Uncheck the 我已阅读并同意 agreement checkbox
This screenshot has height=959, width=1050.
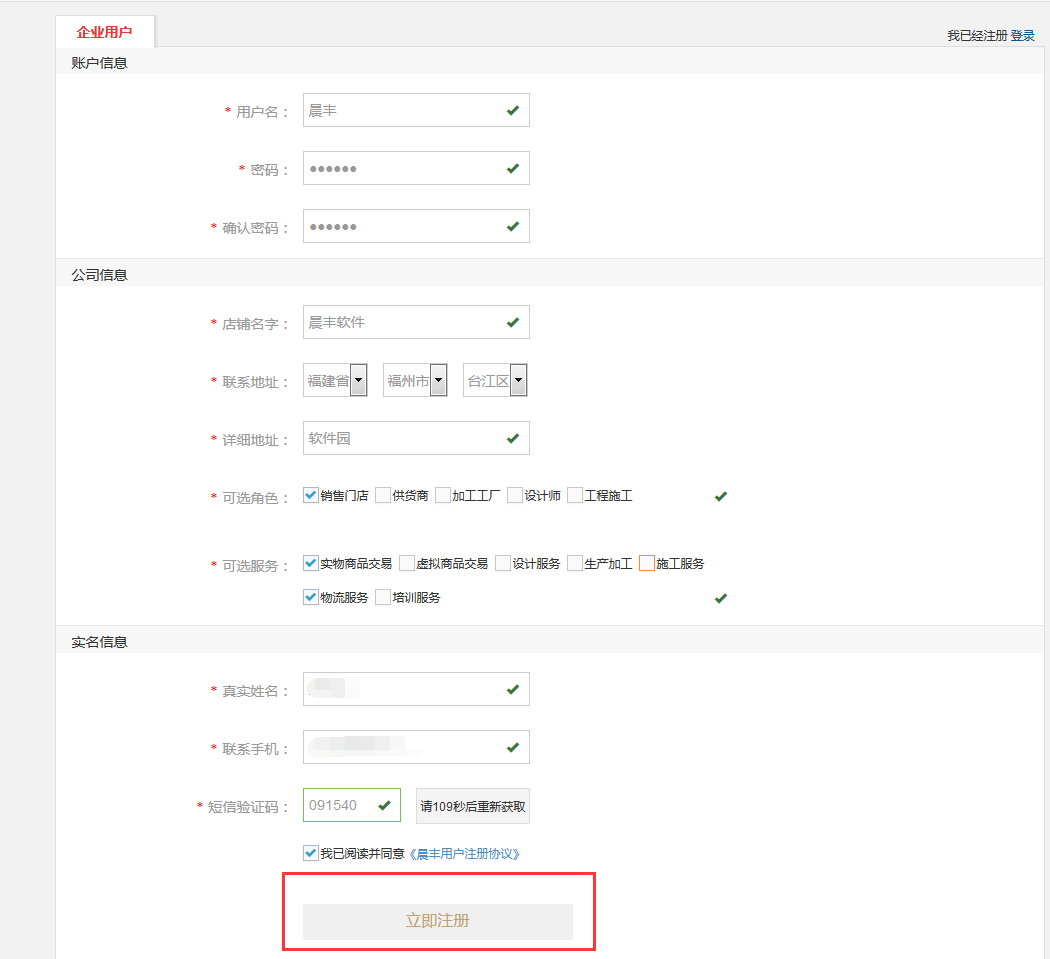click(x=310, y=853)
